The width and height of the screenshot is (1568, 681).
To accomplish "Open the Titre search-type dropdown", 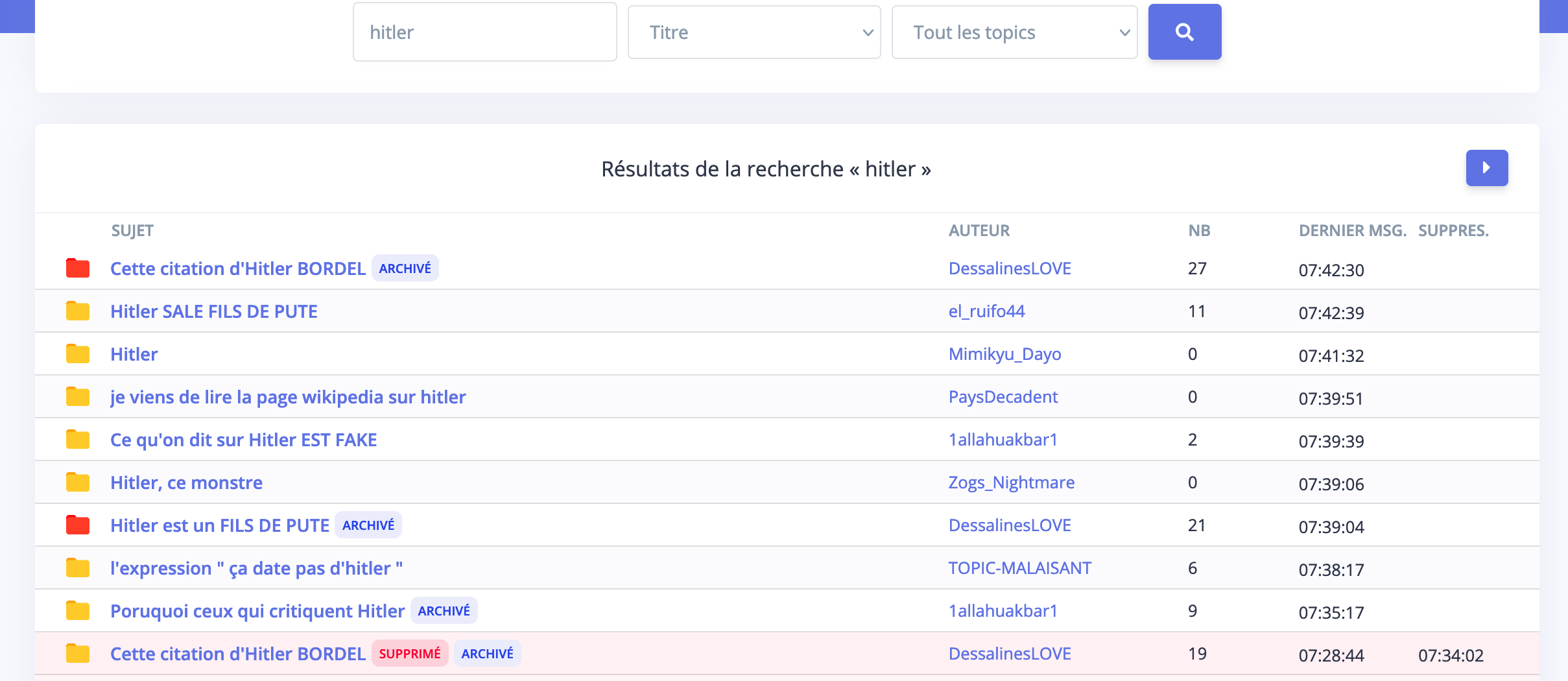I will (754, 32).
